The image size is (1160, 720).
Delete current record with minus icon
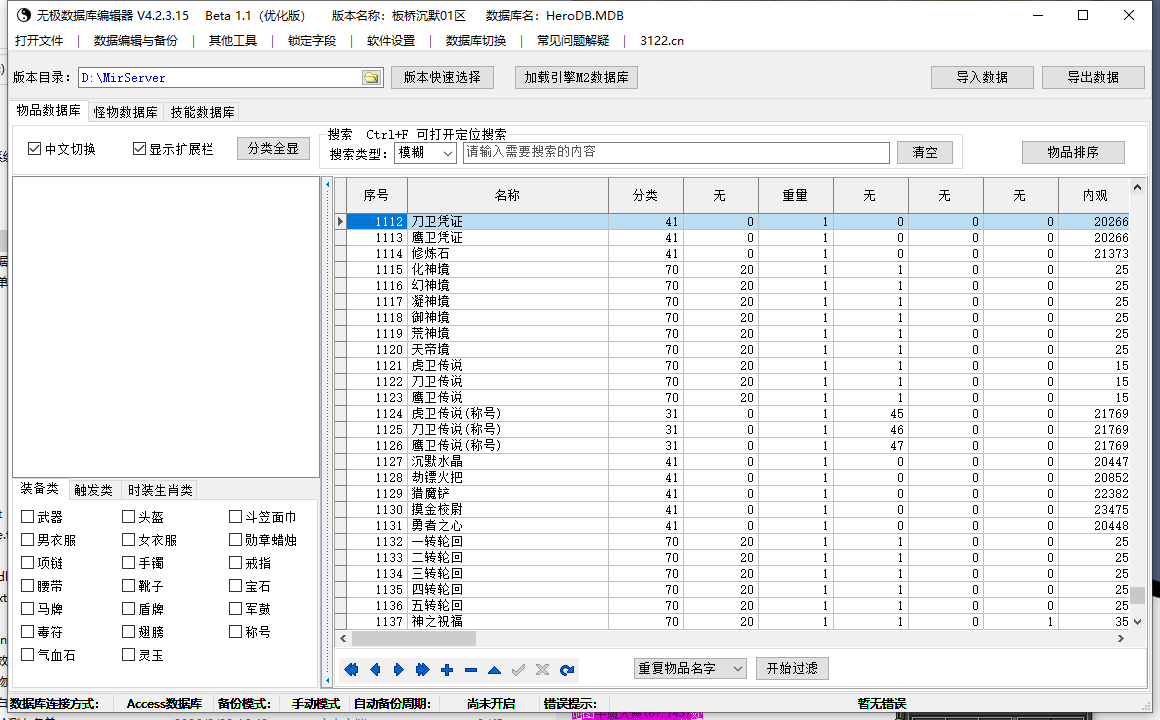tap(471, 670)
